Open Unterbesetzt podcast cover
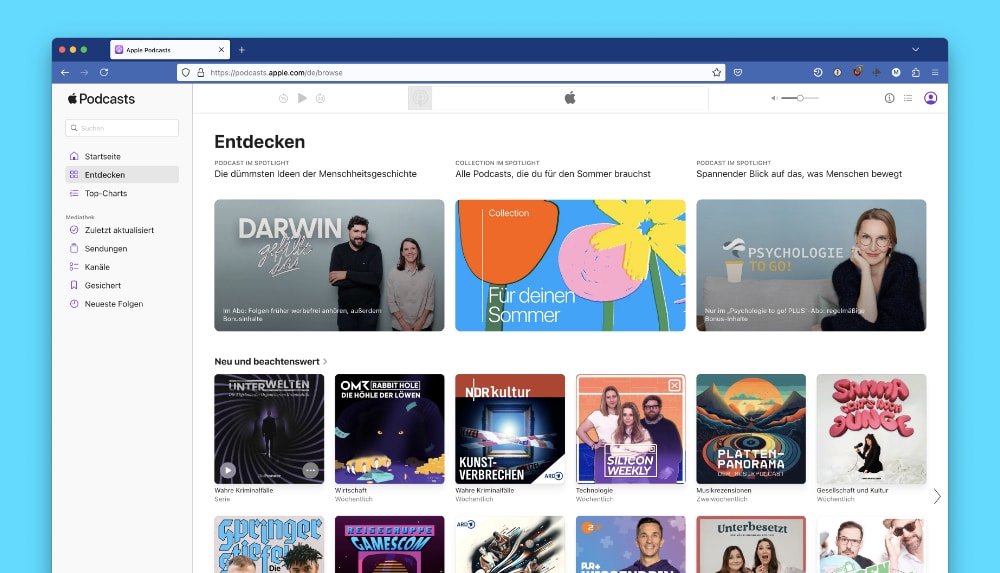Screen dimensions: 1000x573 [x=751, y=544]
